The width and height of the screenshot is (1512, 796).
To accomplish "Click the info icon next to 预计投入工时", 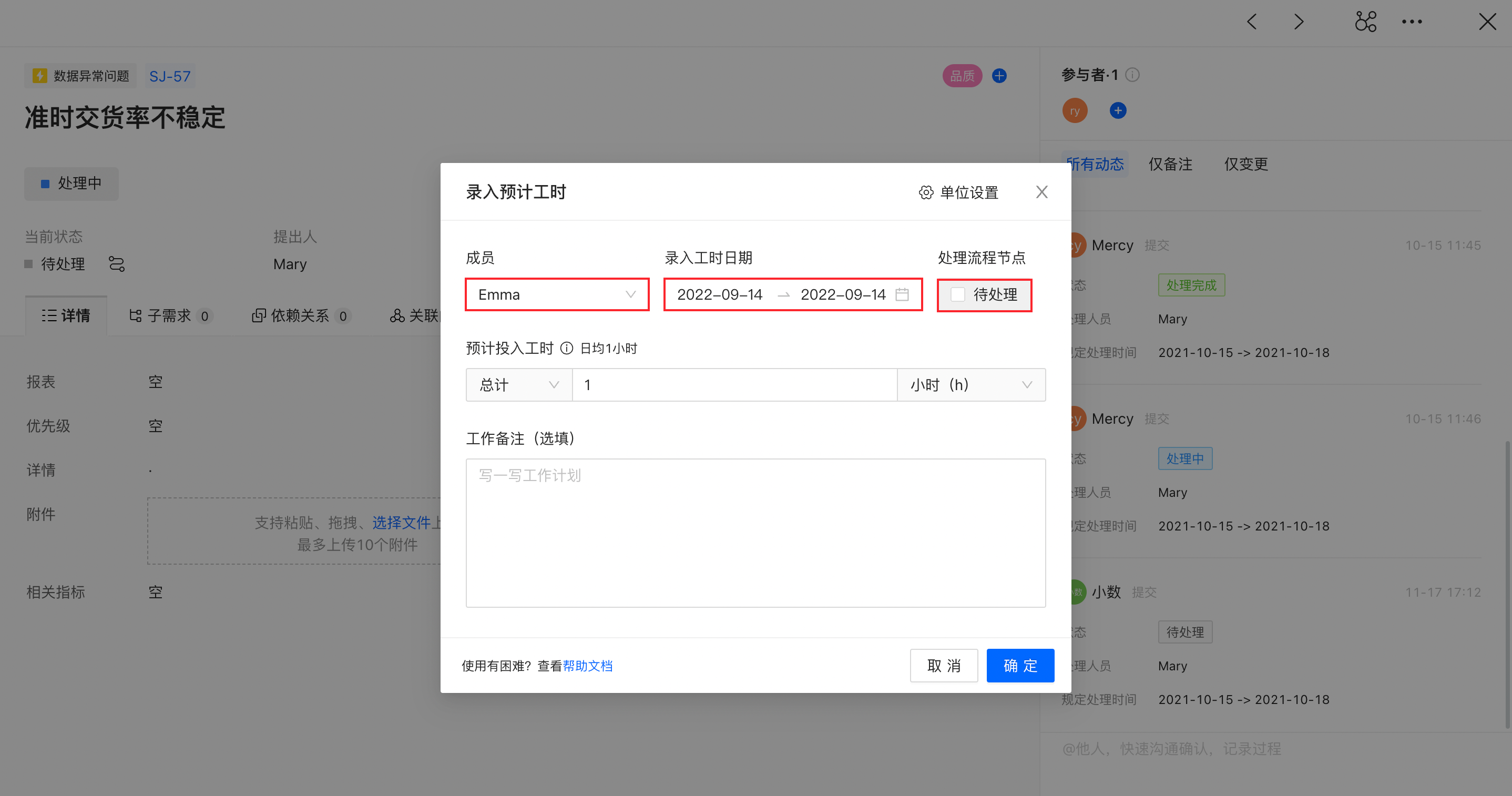I will pyautogui.click(x=566, y=349).
